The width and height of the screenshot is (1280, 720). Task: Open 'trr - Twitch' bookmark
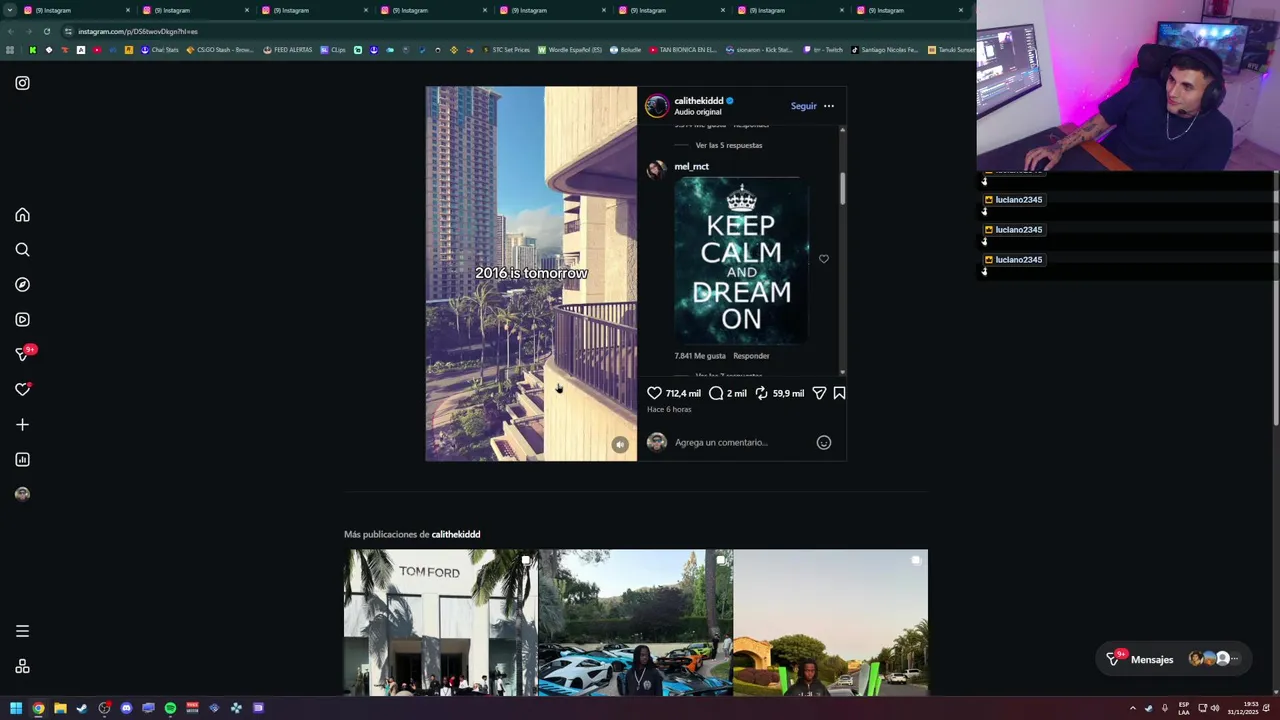(x=823, y=50)
